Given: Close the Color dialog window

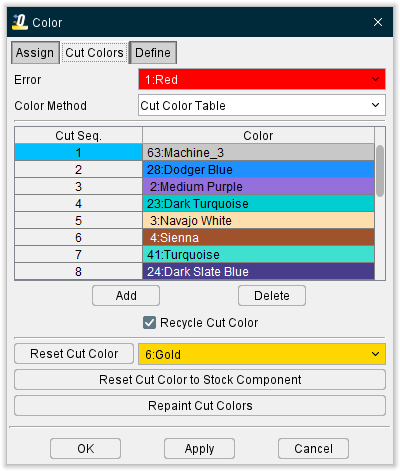Looking at the screenshot, I should coord(378,22).
